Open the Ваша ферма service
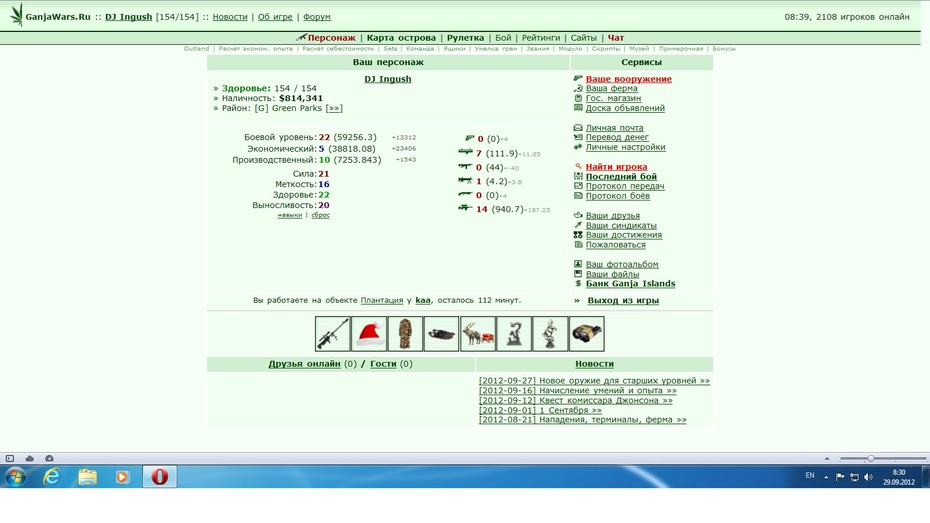The height and width of the screenshot is (523, 930). click(611, 88)
